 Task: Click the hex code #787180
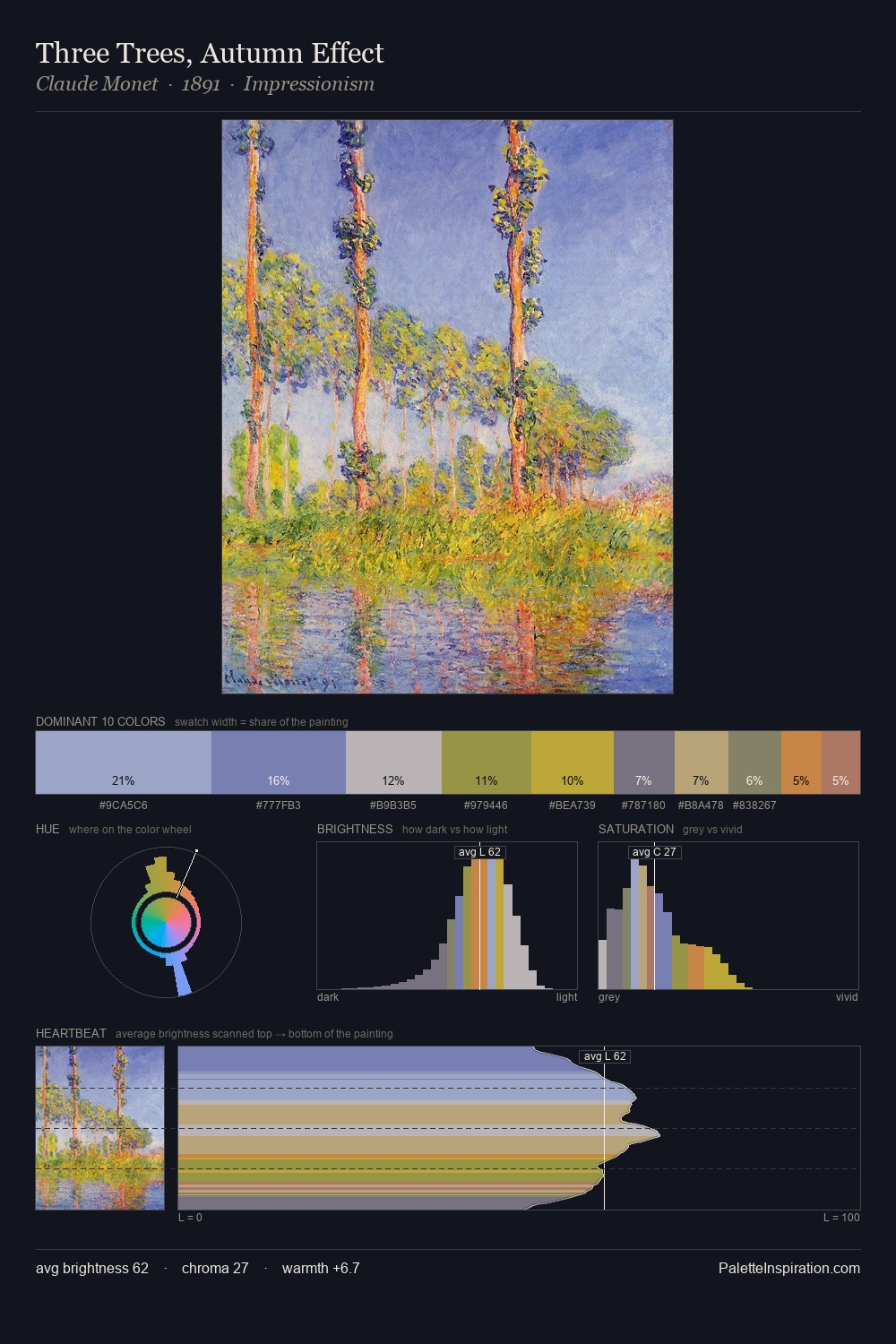[643, 806]
